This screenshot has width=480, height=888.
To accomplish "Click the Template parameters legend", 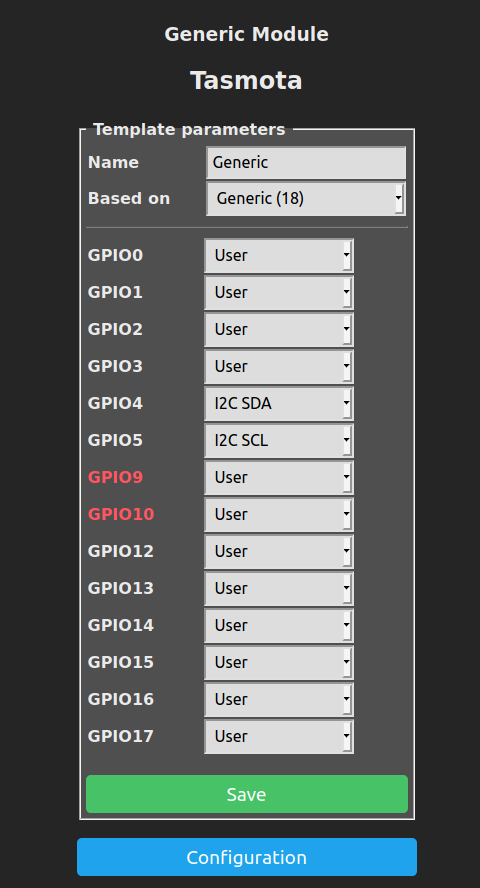I will click(189, 130).
